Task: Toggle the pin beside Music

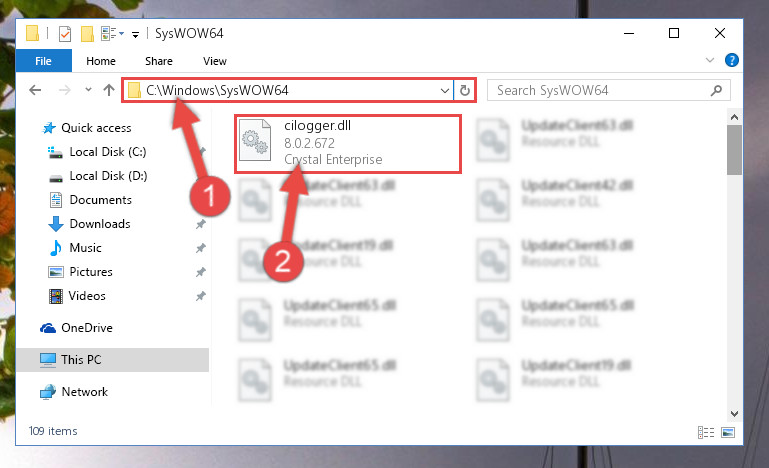Action: 201,248
